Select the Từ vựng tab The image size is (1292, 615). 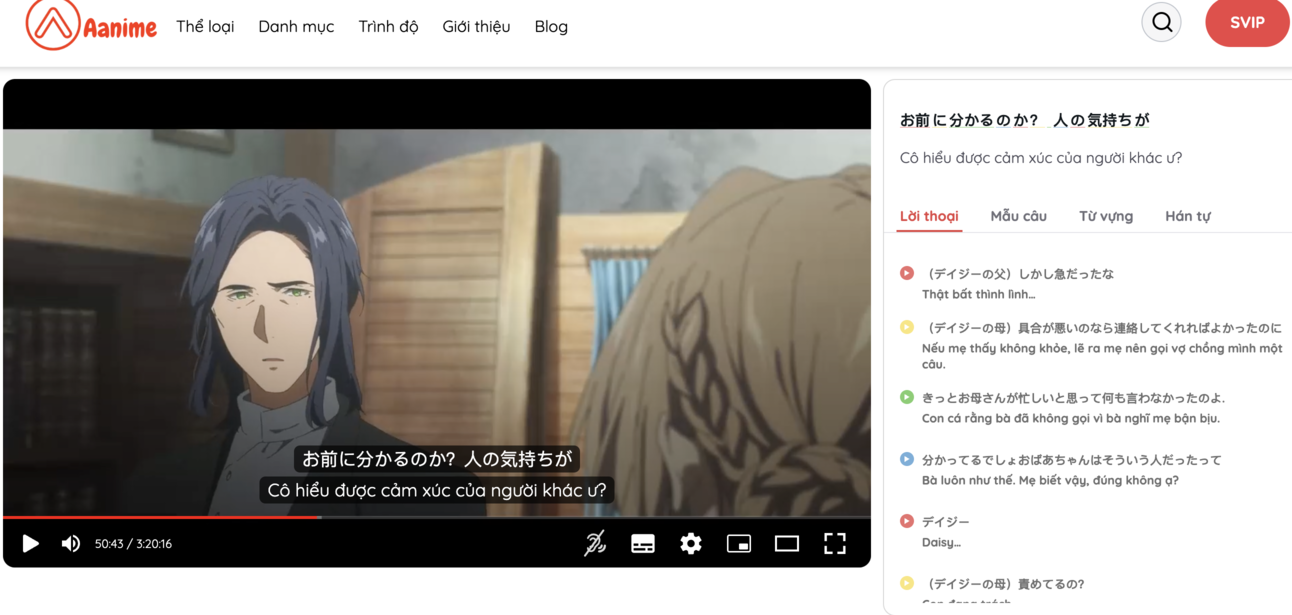click(1105, 216)
